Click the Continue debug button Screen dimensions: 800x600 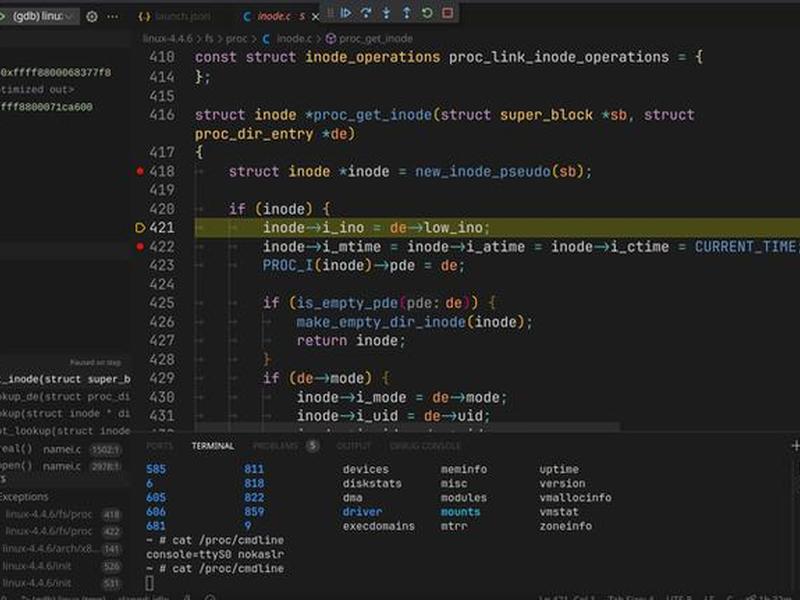[x=346, y=13]
